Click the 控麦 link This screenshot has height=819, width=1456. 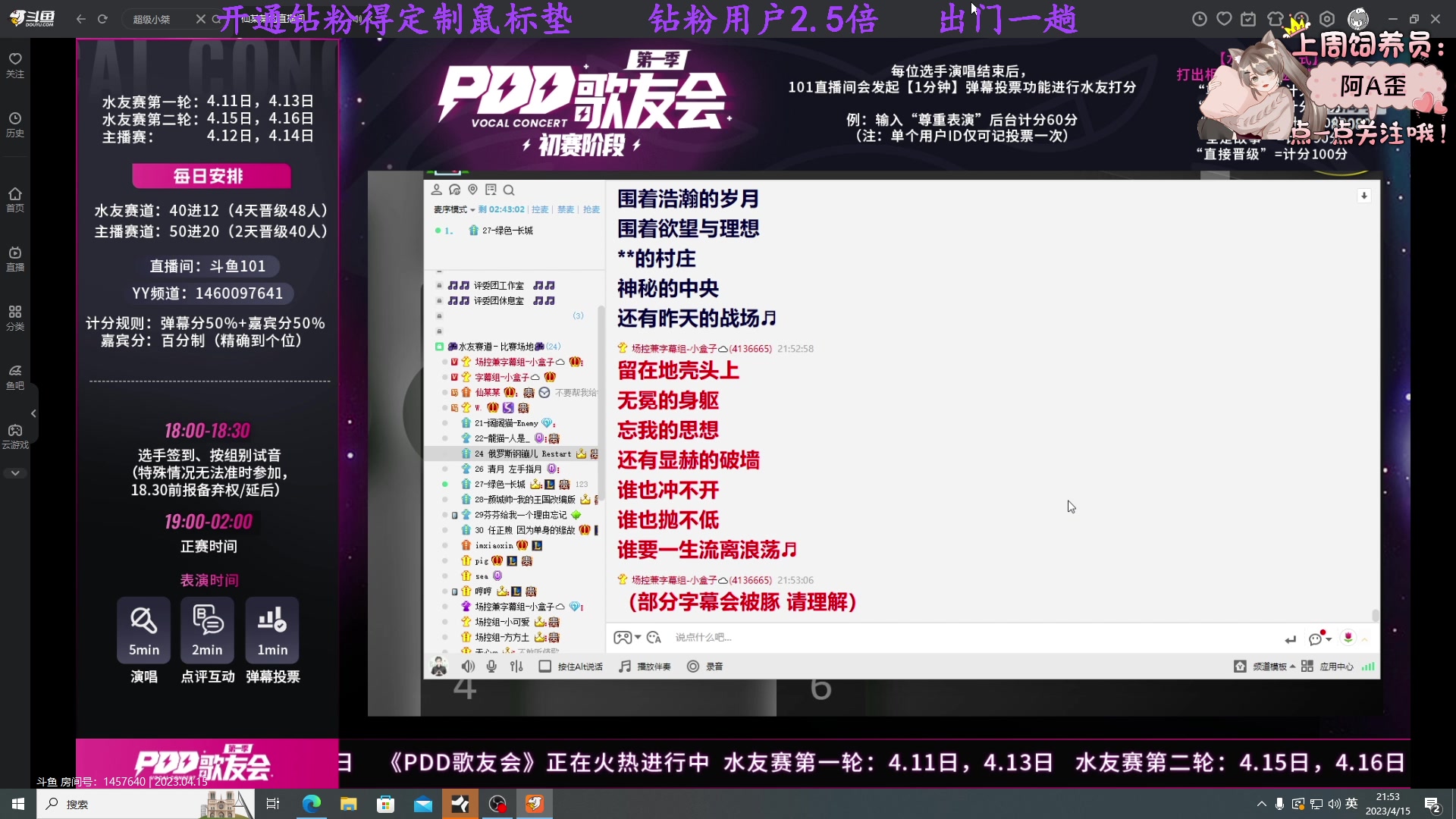tap(540, 209)
